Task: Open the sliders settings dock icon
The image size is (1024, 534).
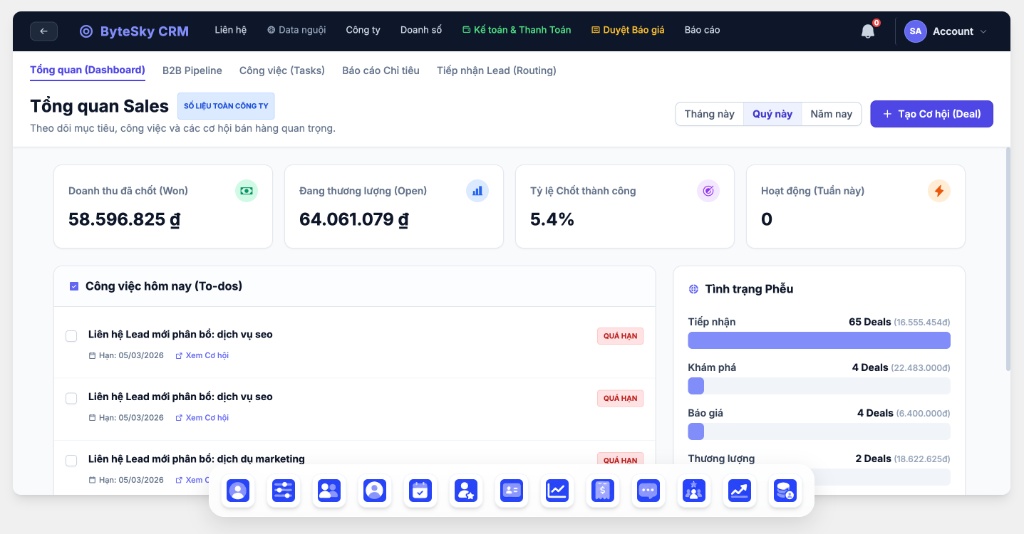Action: pyautogui.click(x=283, y=491)
